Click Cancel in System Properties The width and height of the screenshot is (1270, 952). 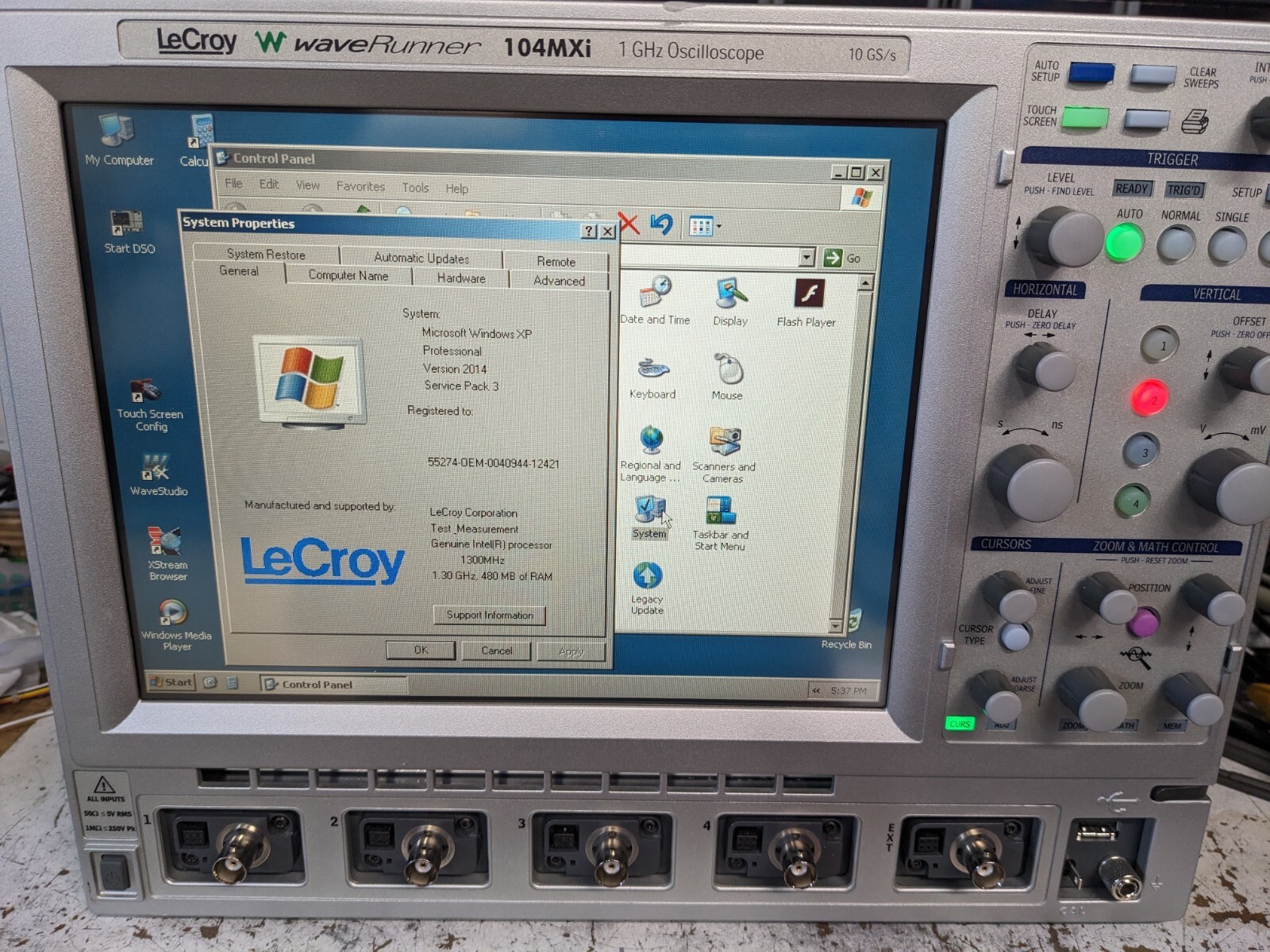pyautogui.click(x=497, y=651)
